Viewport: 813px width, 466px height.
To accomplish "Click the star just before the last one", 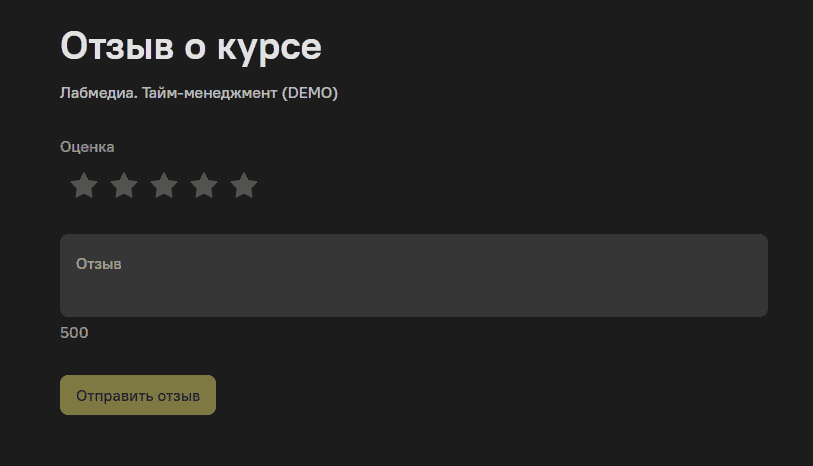I will tap(204, 185).
